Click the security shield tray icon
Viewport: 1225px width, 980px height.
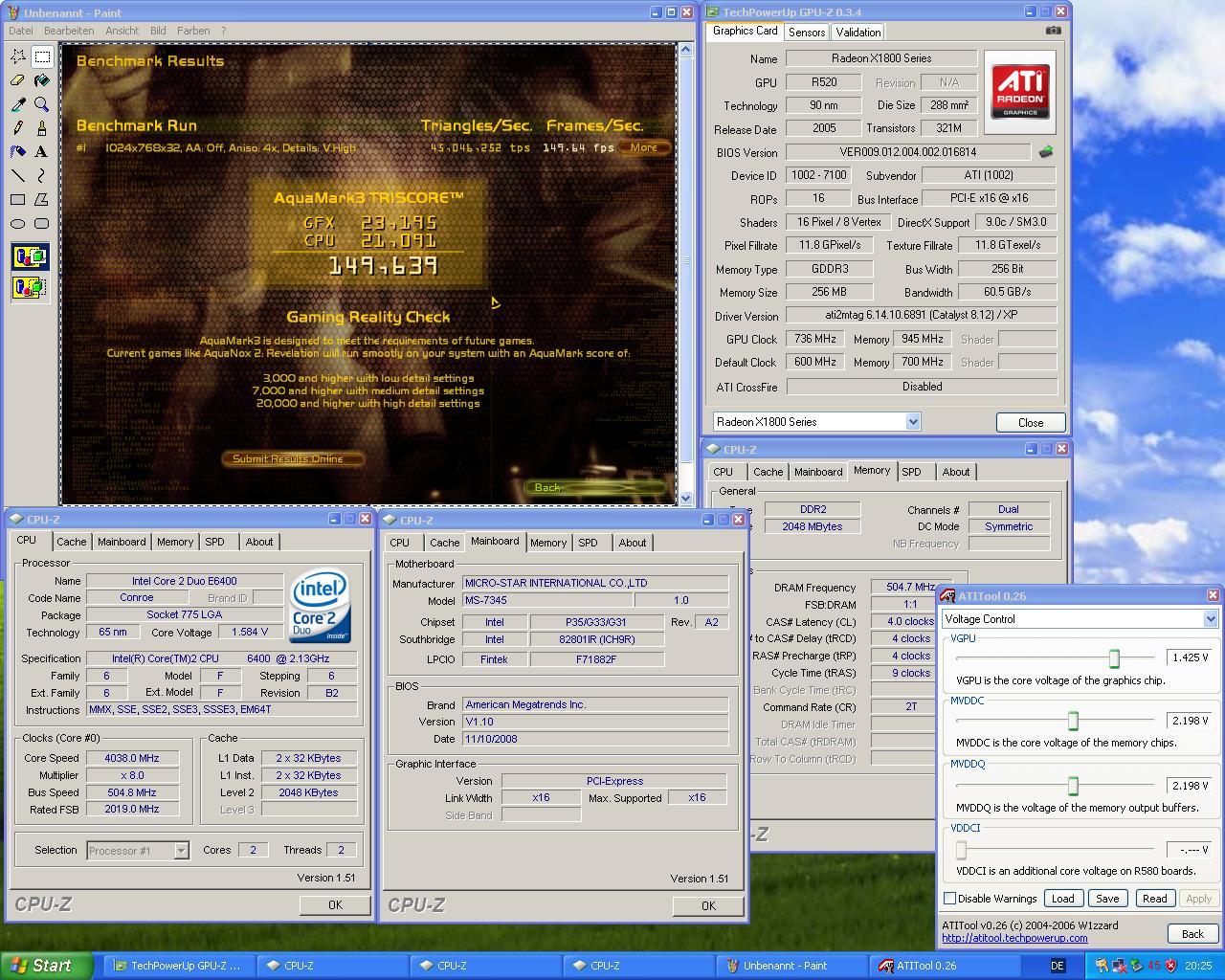coord(1170,966)
